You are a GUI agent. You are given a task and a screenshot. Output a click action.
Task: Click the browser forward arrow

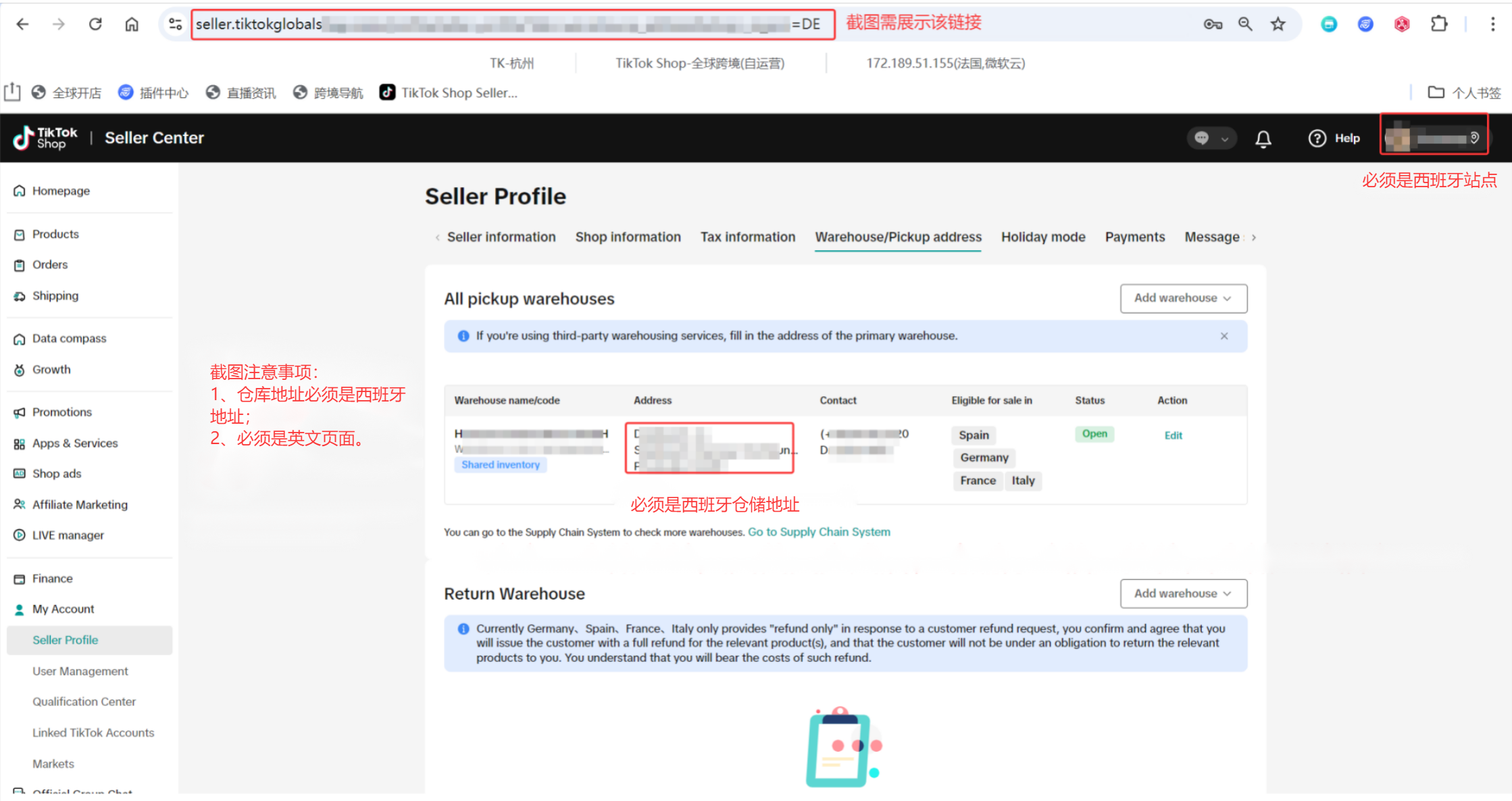click(59, 24)
